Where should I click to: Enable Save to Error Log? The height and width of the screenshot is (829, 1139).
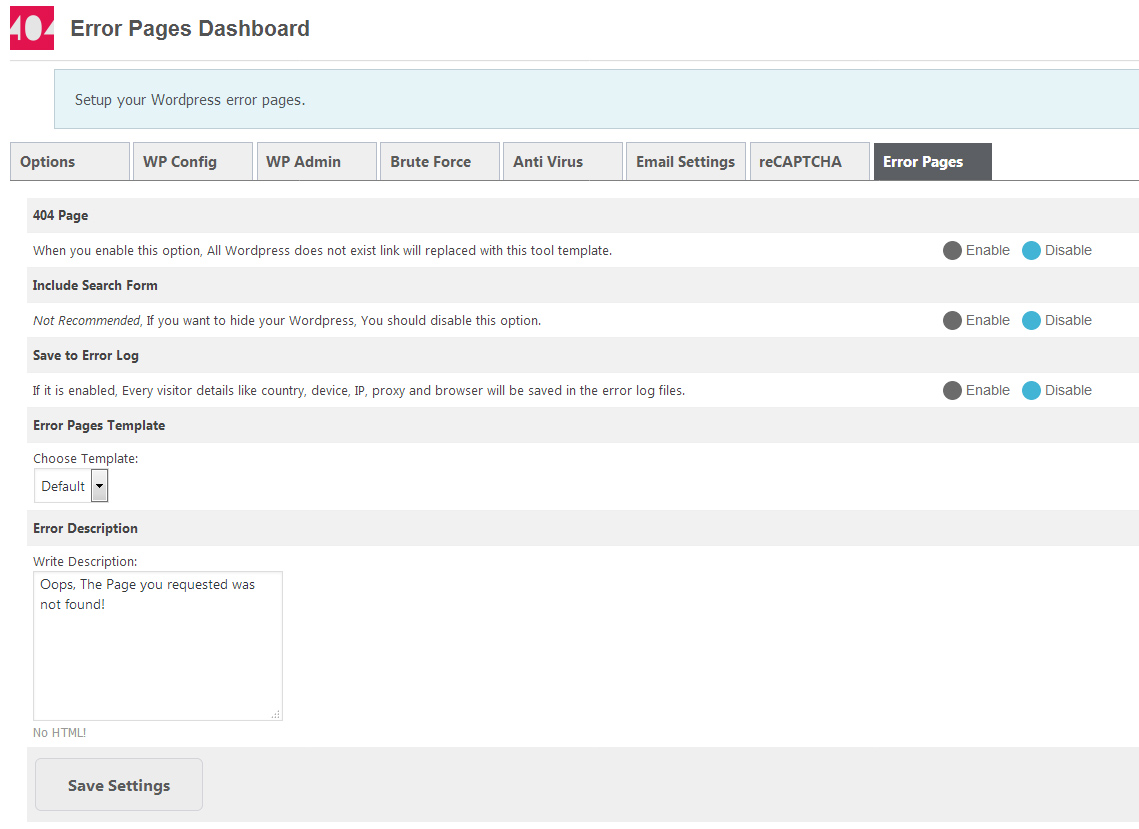[952, 390]
